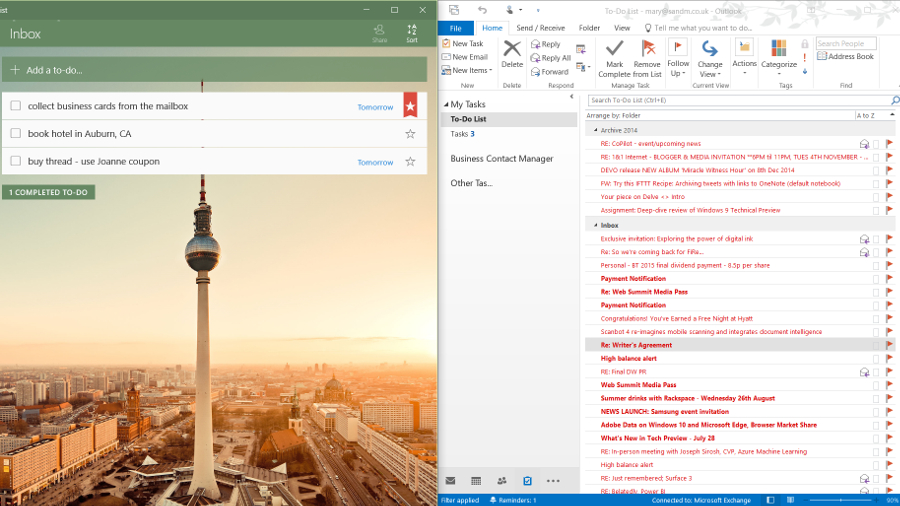Viewport: 900px width, 506px height.
Task: Click the Search People box
Action: [x=846, y=44]
